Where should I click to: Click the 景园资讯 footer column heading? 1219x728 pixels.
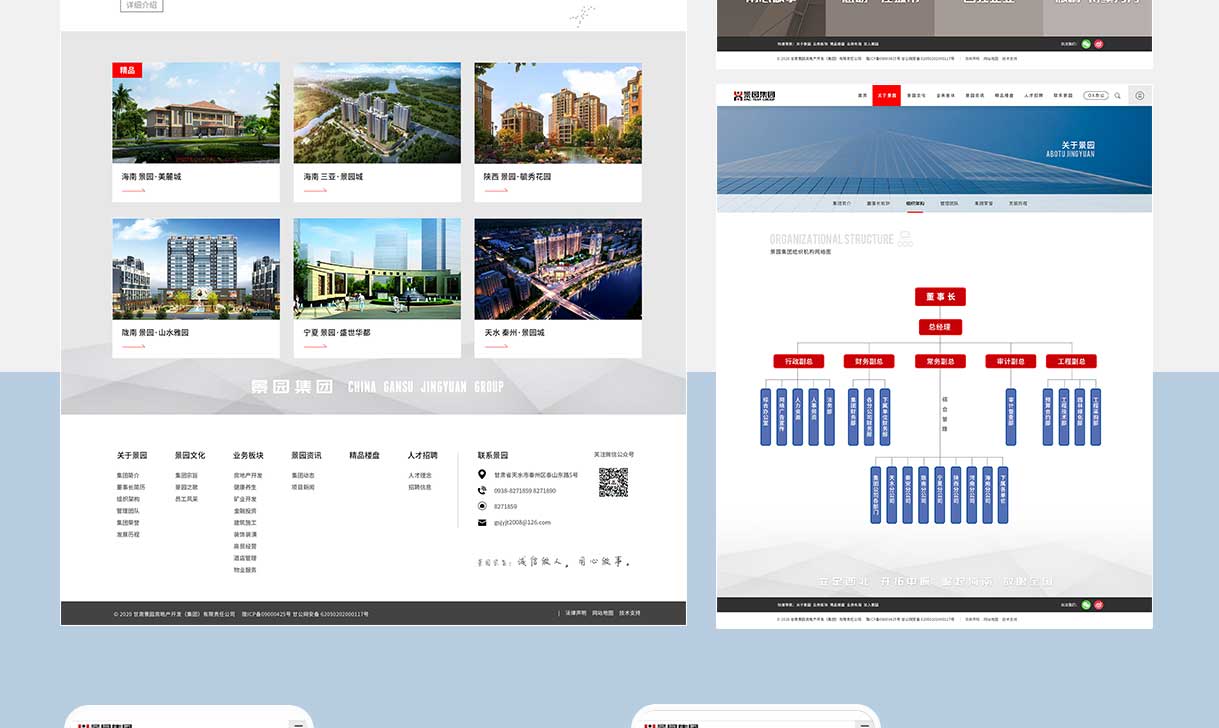[x=306, y=455]
